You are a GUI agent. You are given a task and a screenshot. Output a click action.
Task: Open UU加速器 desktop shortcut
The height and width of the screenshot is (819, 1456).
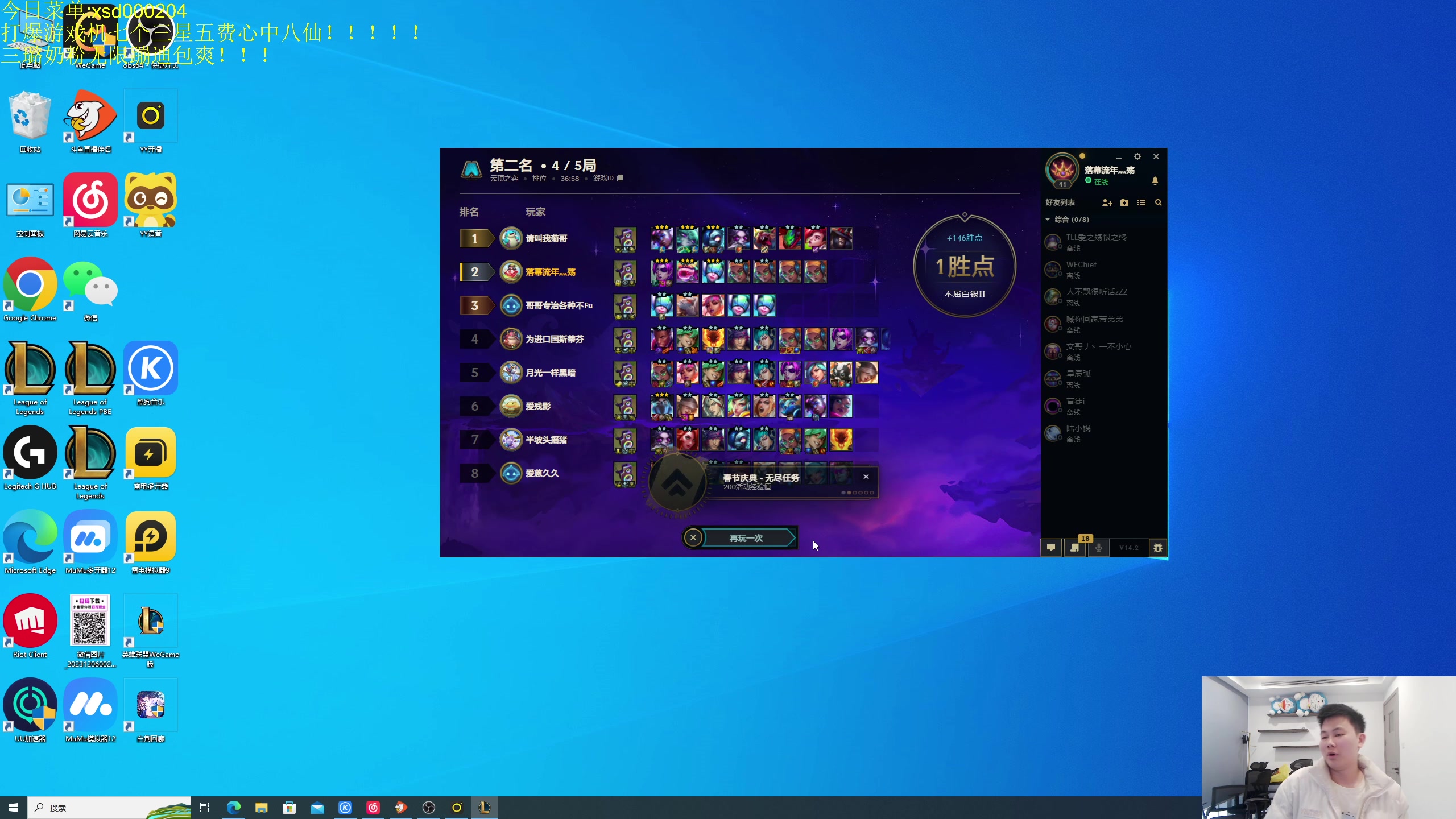[x=30, y=711]
